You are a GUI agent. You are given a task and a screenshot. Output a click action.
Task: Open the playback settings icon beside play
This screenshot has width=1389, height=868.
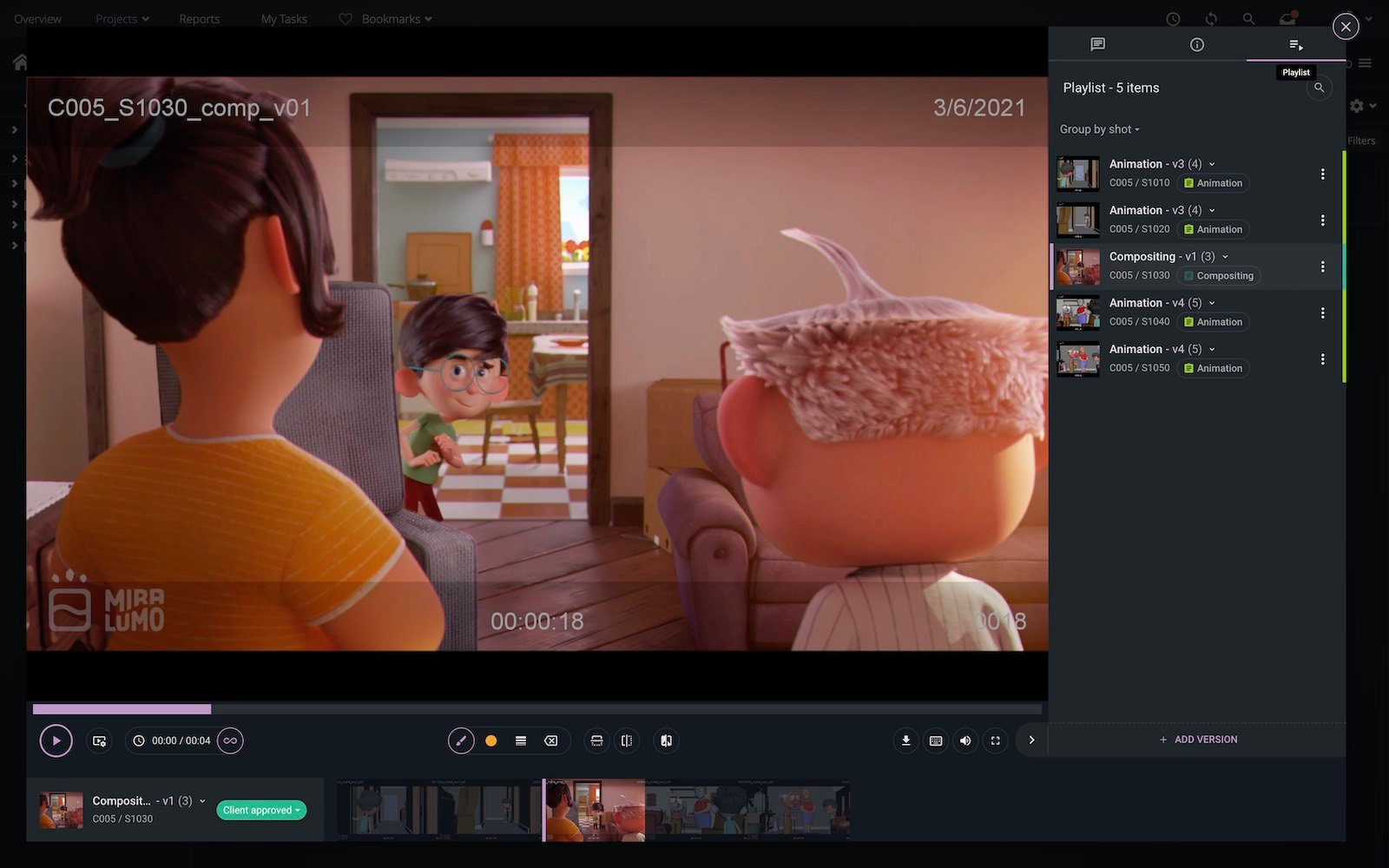click(x=100, y=740)
